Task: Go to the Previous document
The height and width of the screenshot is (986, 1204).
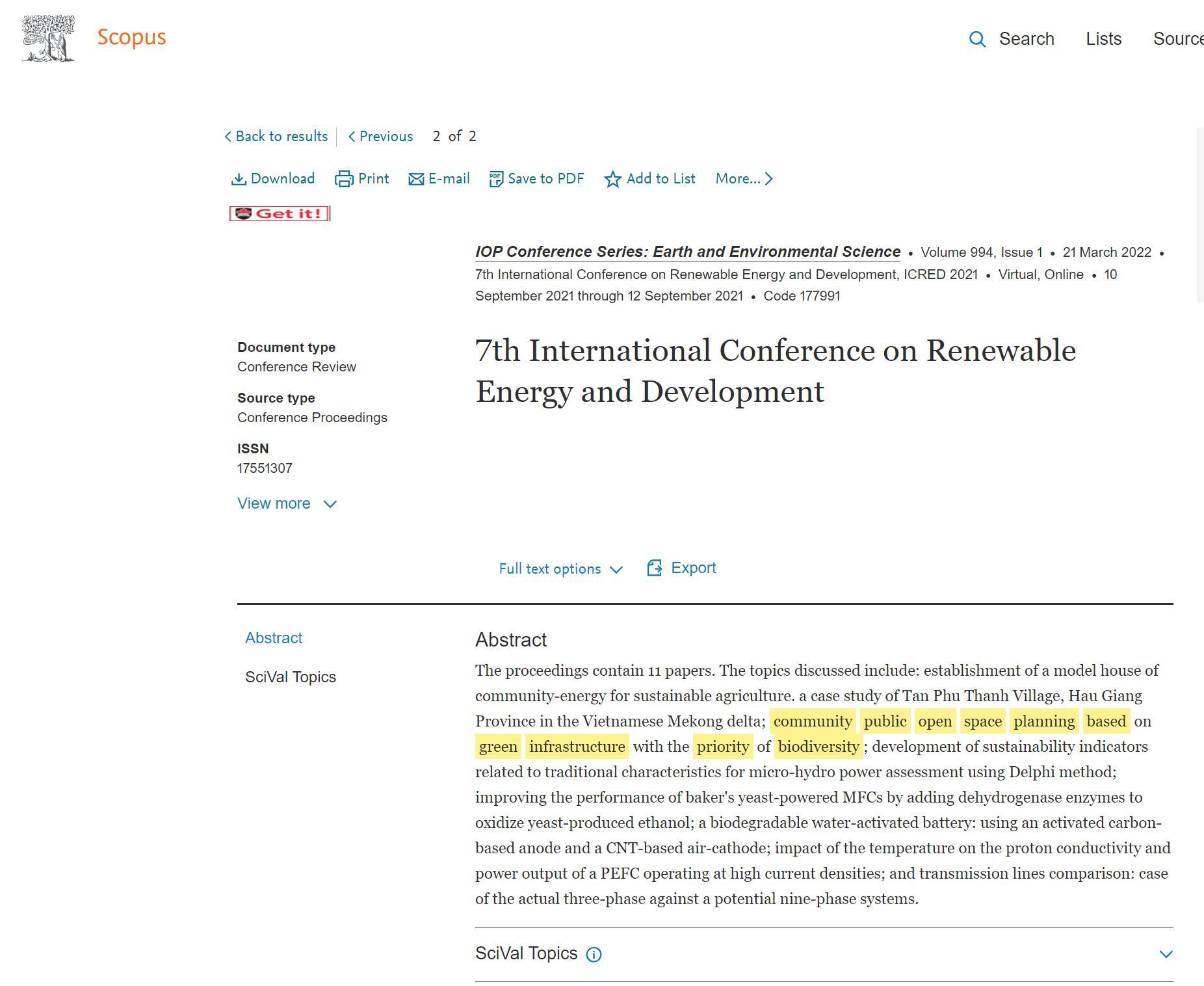Action: 381,136
